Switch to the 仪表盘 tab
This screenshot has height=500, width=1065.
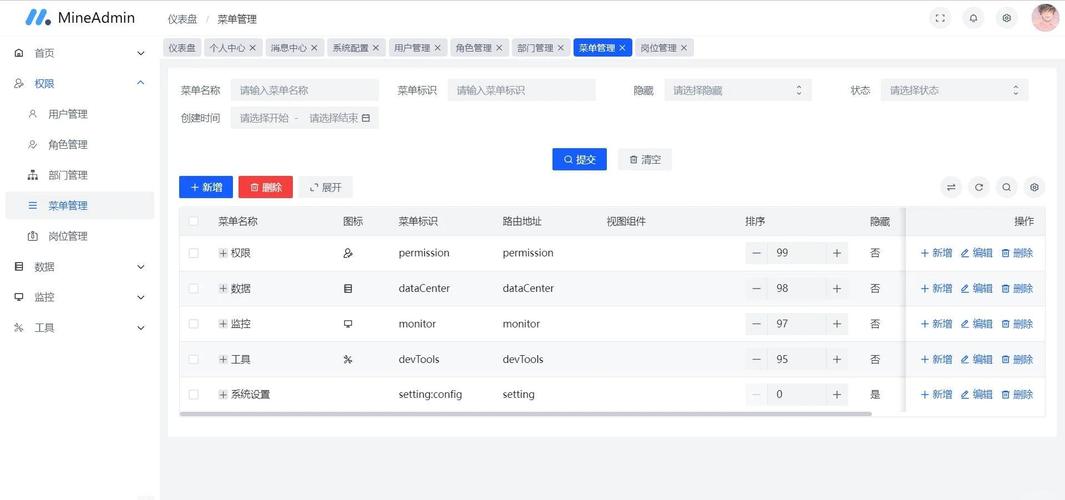point(182,48)
